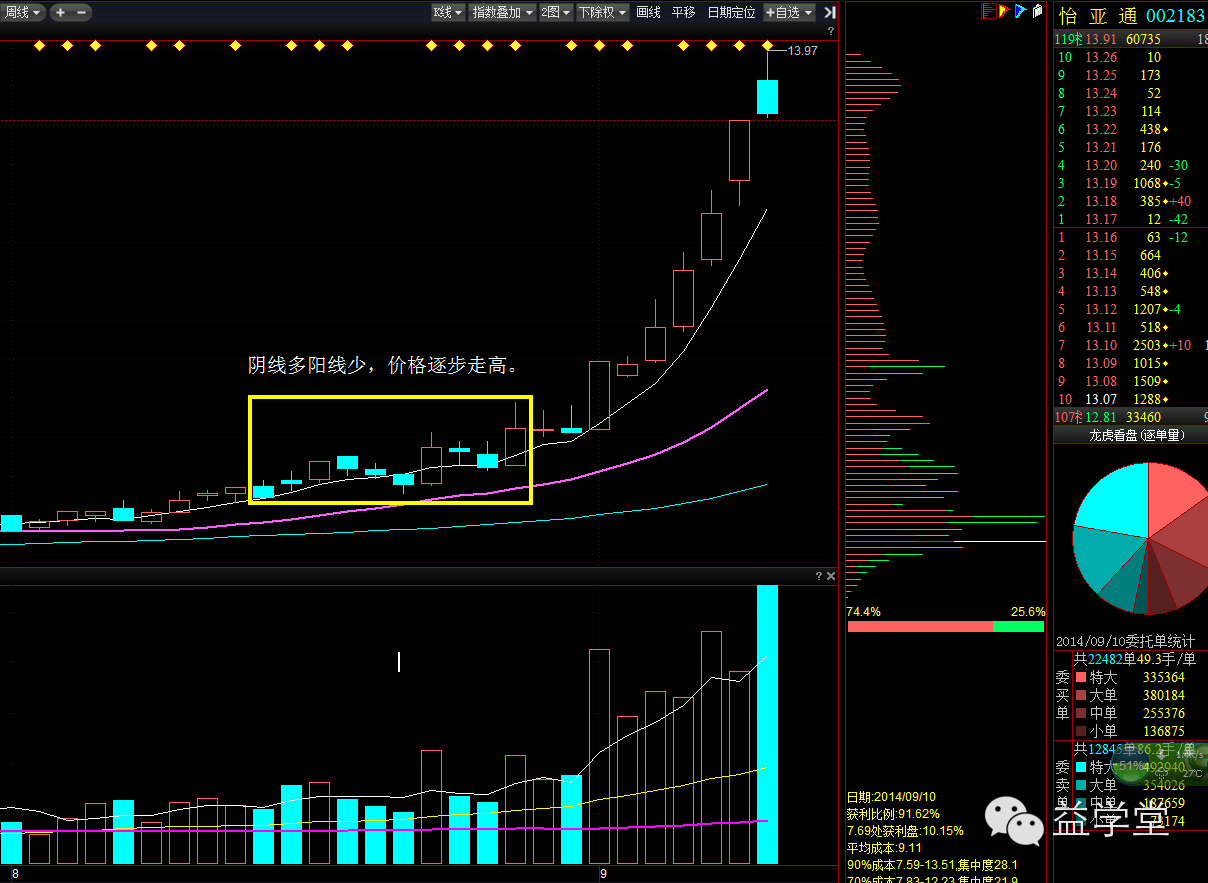The image size is (1208, 883).
Task: Click the 平均成本:9.11 line
Action: coord(885,847)
